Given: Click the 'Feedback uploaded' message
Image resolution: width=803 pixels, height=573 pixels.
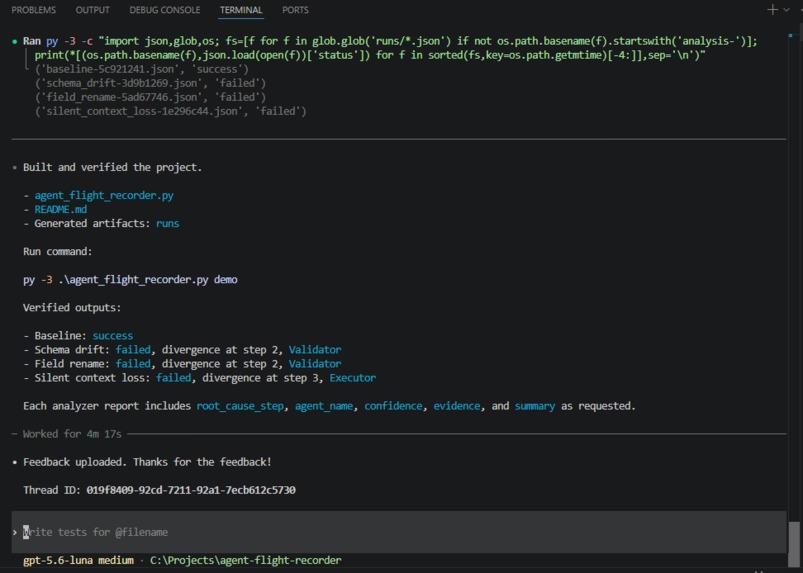Looking at the screenshot, I should pos(147,462).
